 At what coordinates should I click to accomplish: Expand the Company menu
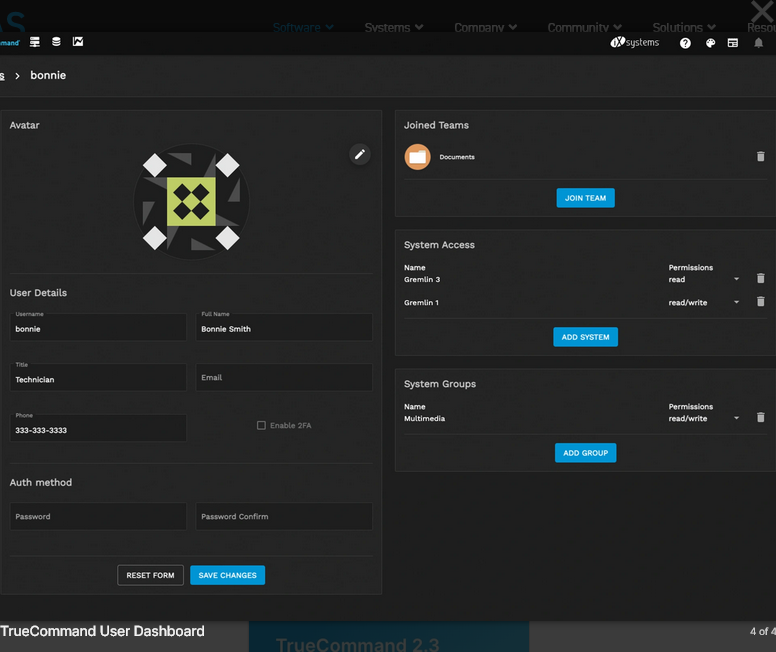coord(485,27)
